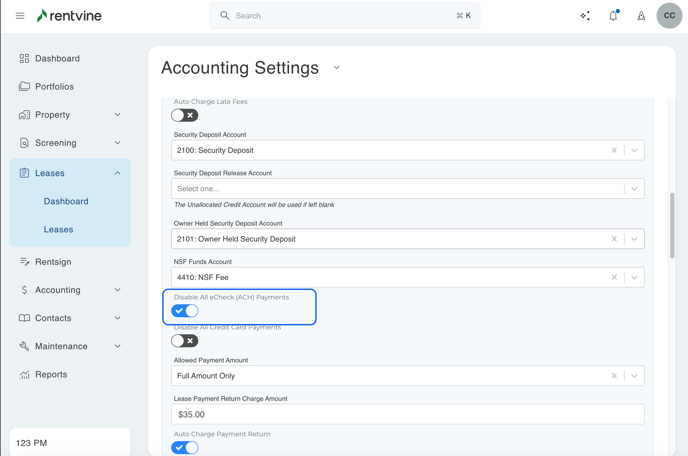Open the Security Deposit Release Account dropdown
Image resolution: width=688 pixels, height=456 pixels.
(634, 189)
